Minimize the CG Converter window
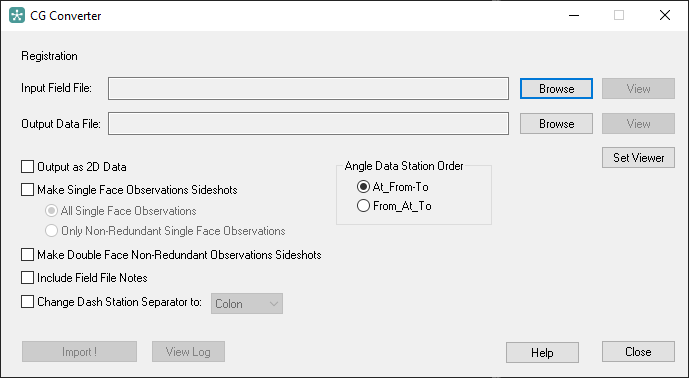689x378 pixels. tap(574, 15)
